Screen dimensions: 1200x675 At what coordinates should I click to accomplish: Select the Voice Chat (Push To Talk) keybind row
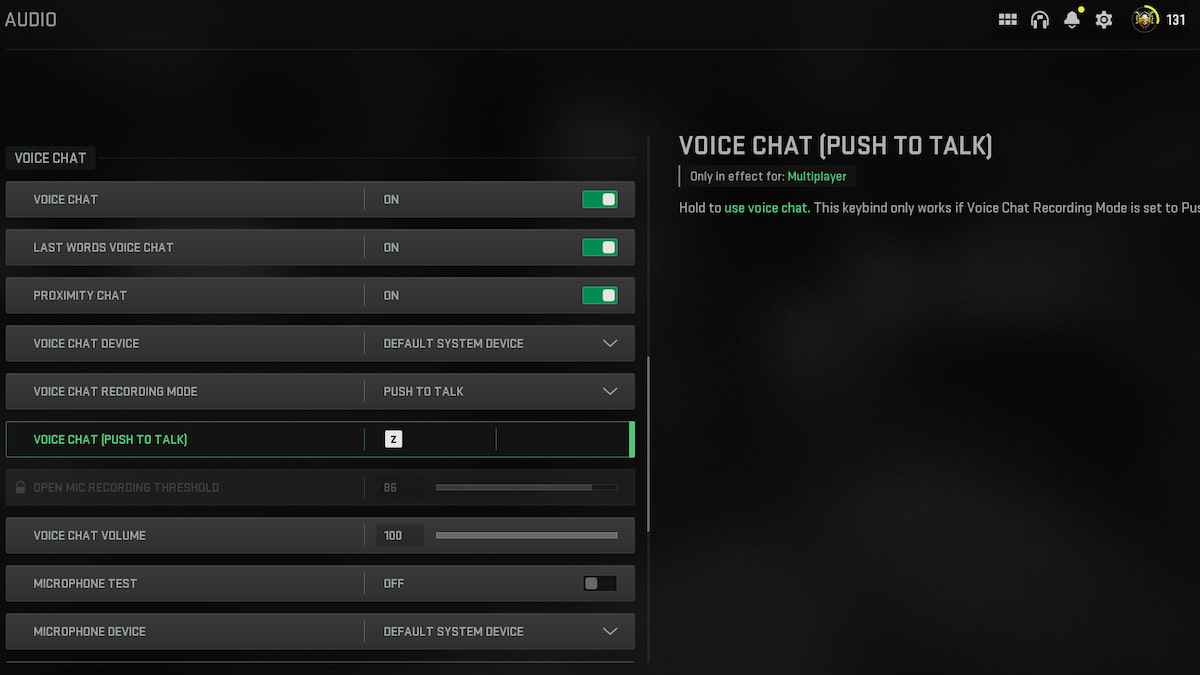[x=320, y=439]
